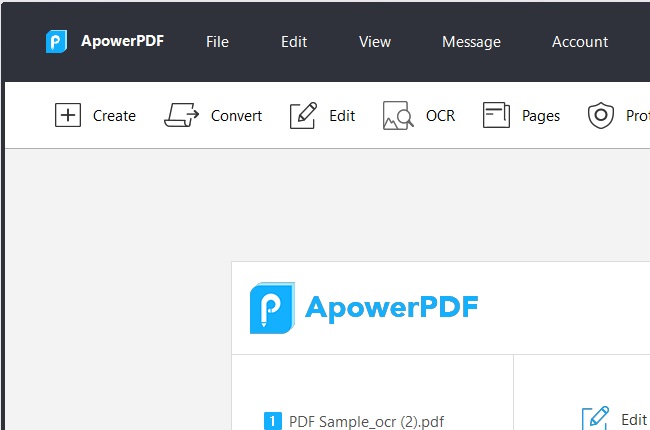Click the Pages toolbar label

coord(541,116)
